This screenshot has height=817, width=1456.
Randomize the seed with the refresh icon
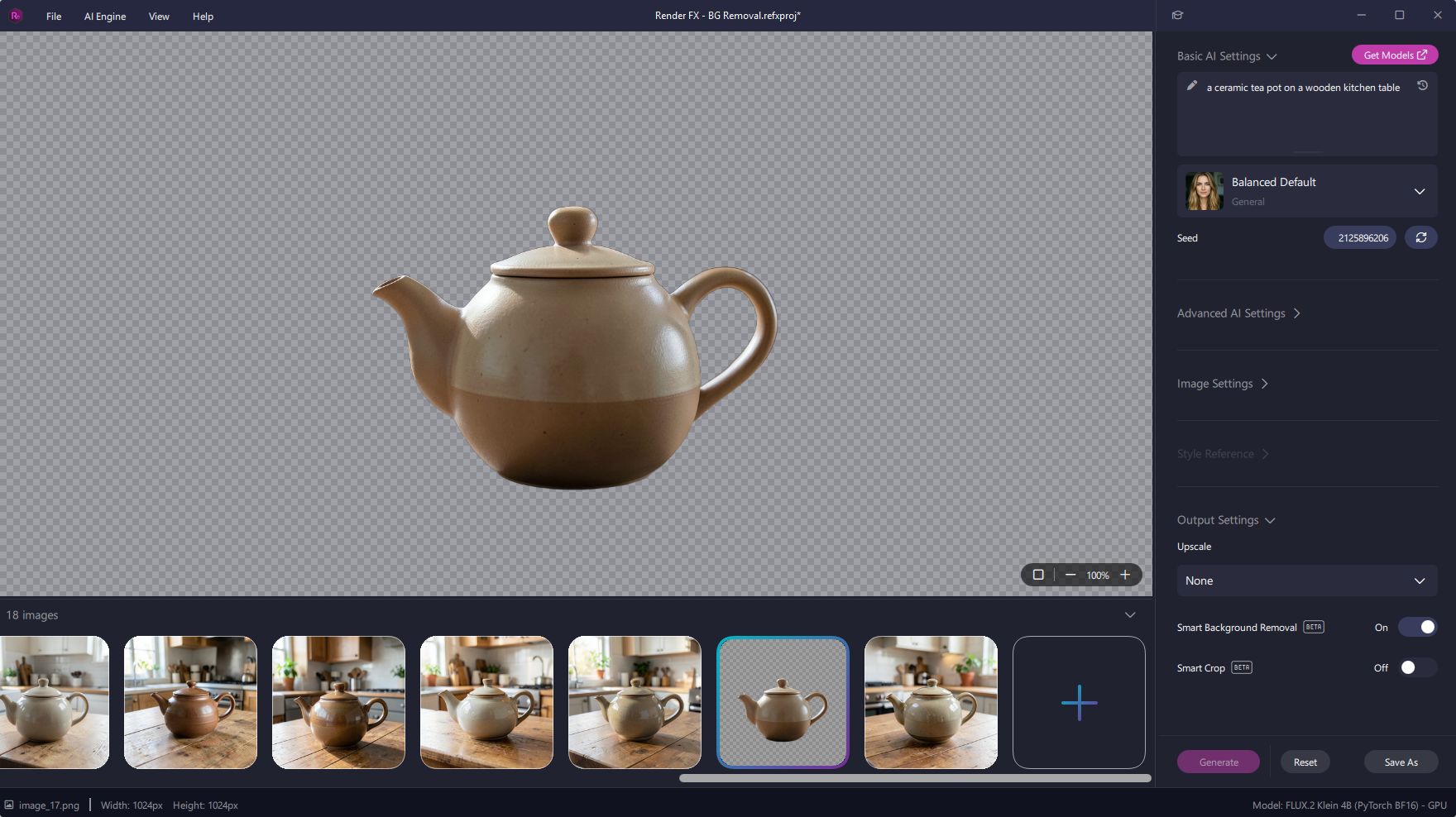[x=1420, y=237]
